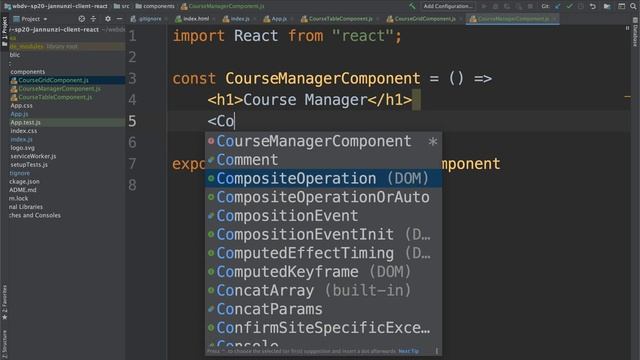Screen dimensions: 640x360
Task: Select External Libraries in project tree
Action: pos(26,207)
